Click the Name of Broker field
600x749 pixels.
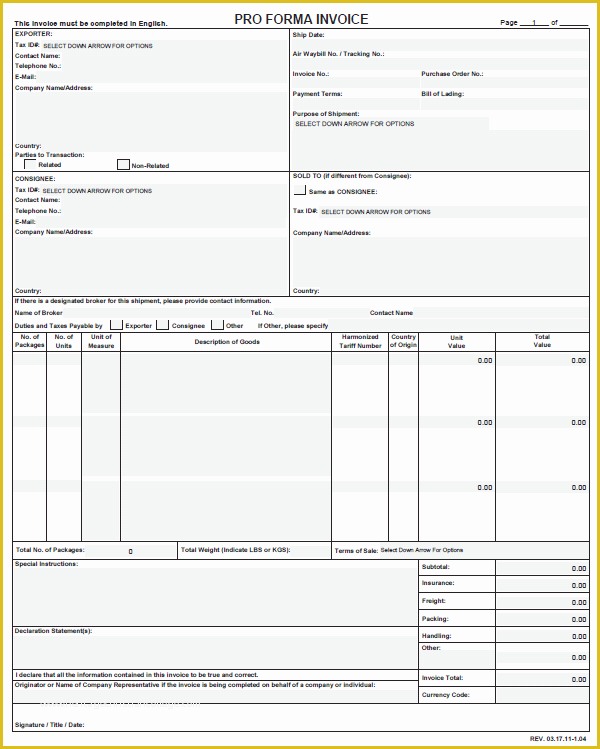[156, 313]
